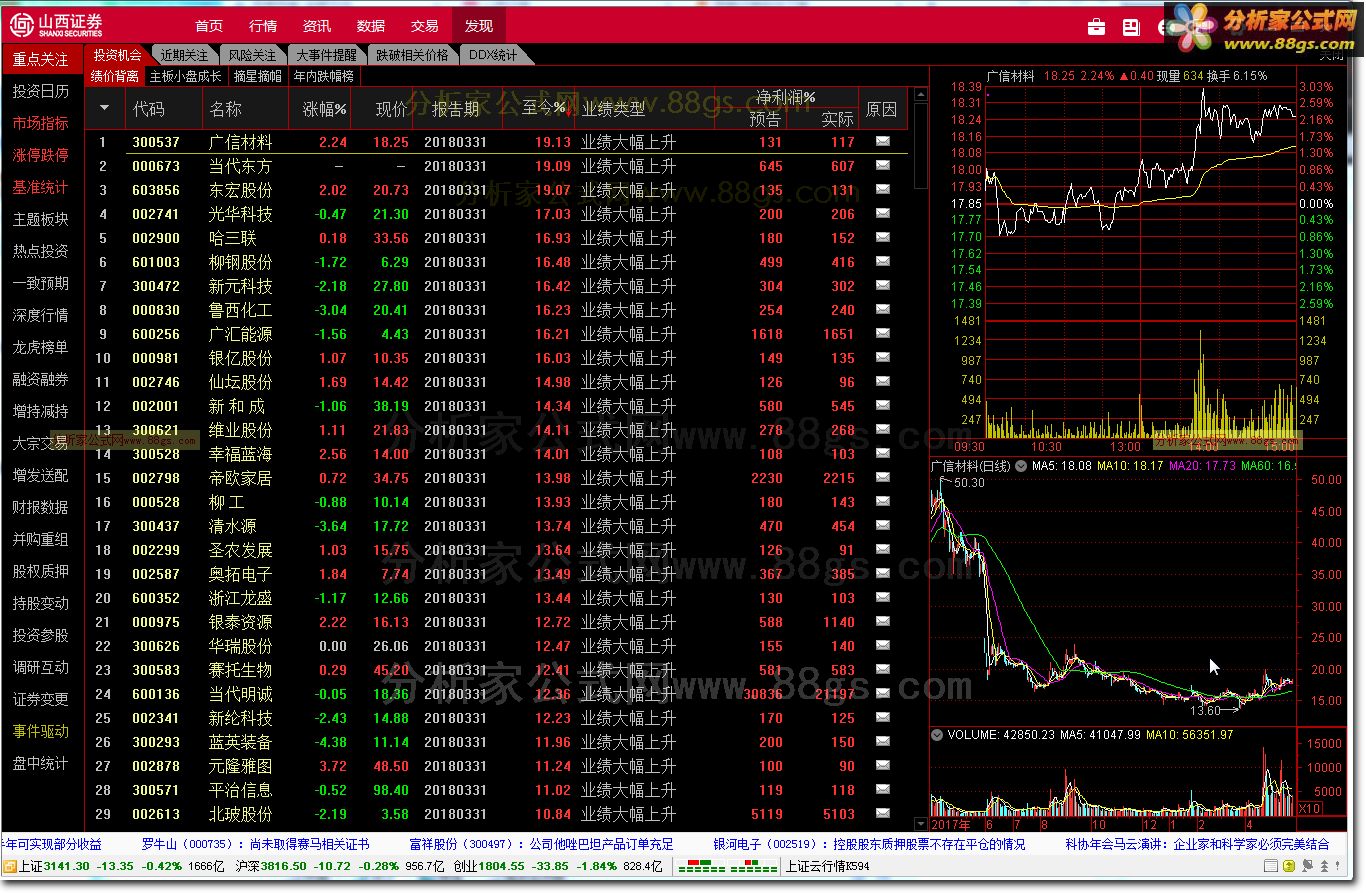Image resolution: width=1366 pixels, height=893 pixels.
Task: Open the envelope reason icon for 当代东方
Action: coord(882,166)
